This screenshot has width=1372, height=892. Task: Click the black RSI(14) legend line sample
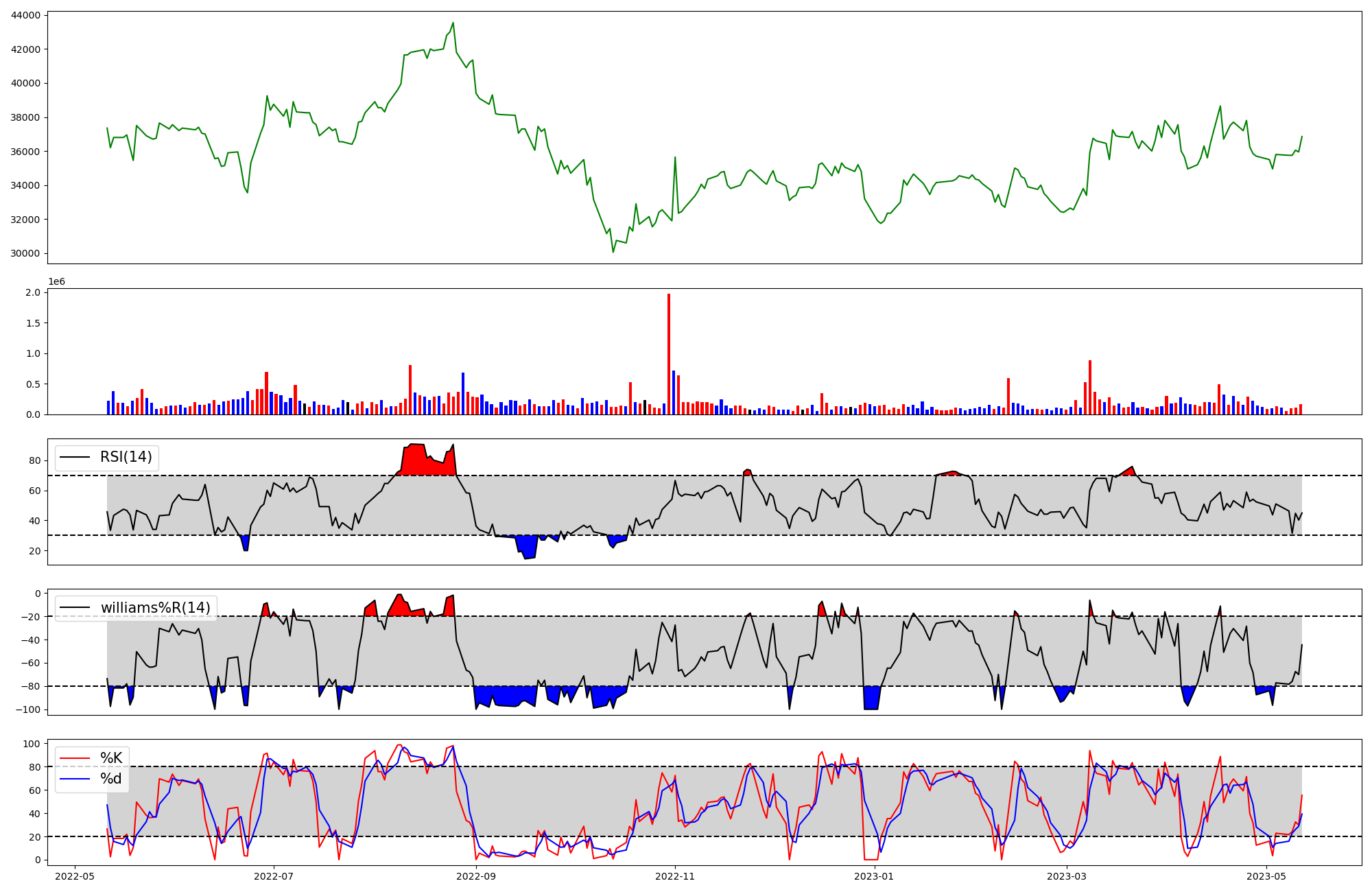(75, 457)
